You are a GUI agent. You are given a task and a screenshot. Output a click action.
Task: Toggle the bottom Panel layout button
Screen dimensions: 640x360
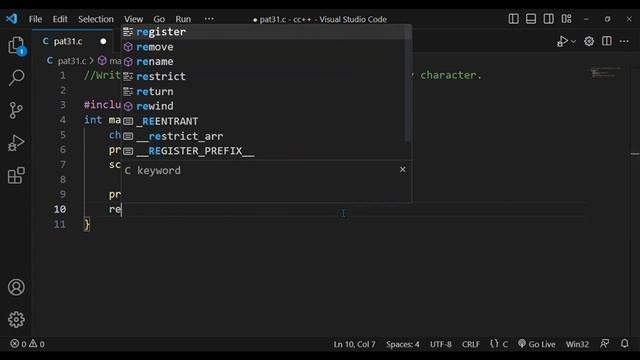[x=531, y=19]
